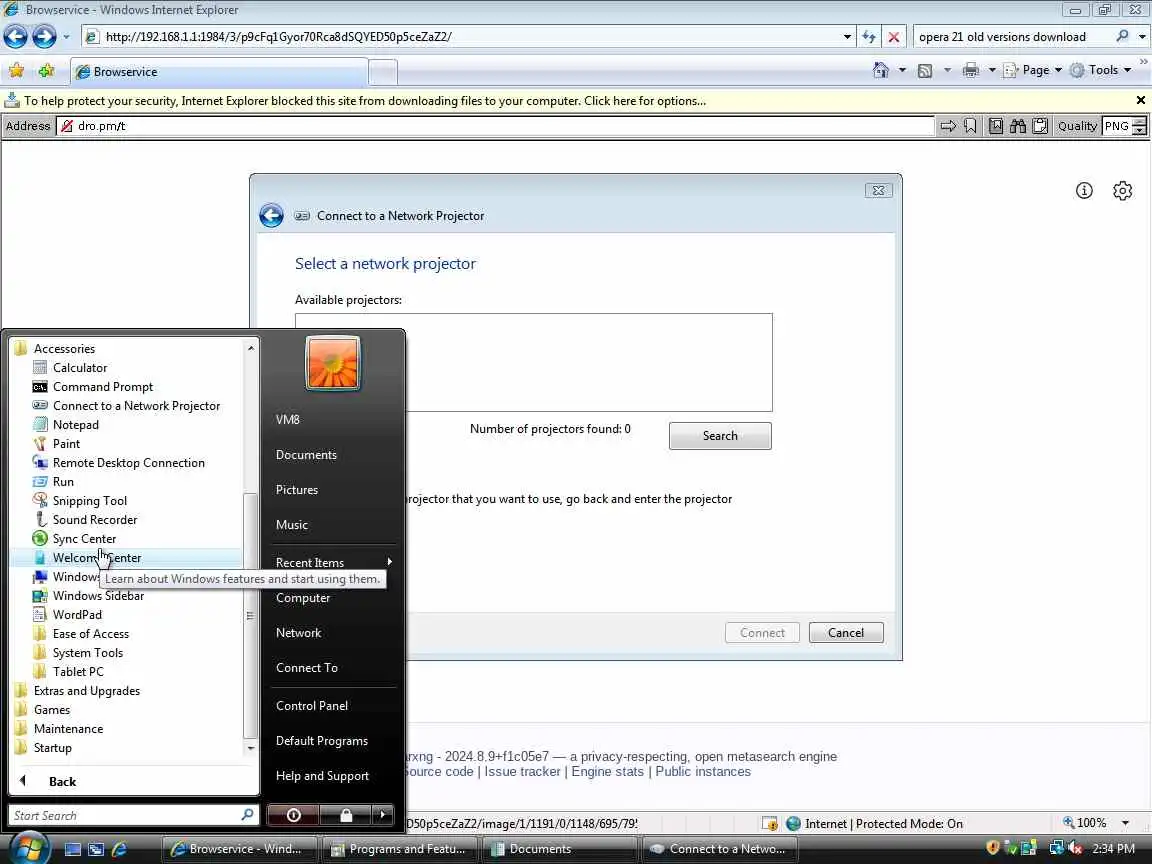
Task: Click the Home page icon in command bar
Action: point(880,70)
